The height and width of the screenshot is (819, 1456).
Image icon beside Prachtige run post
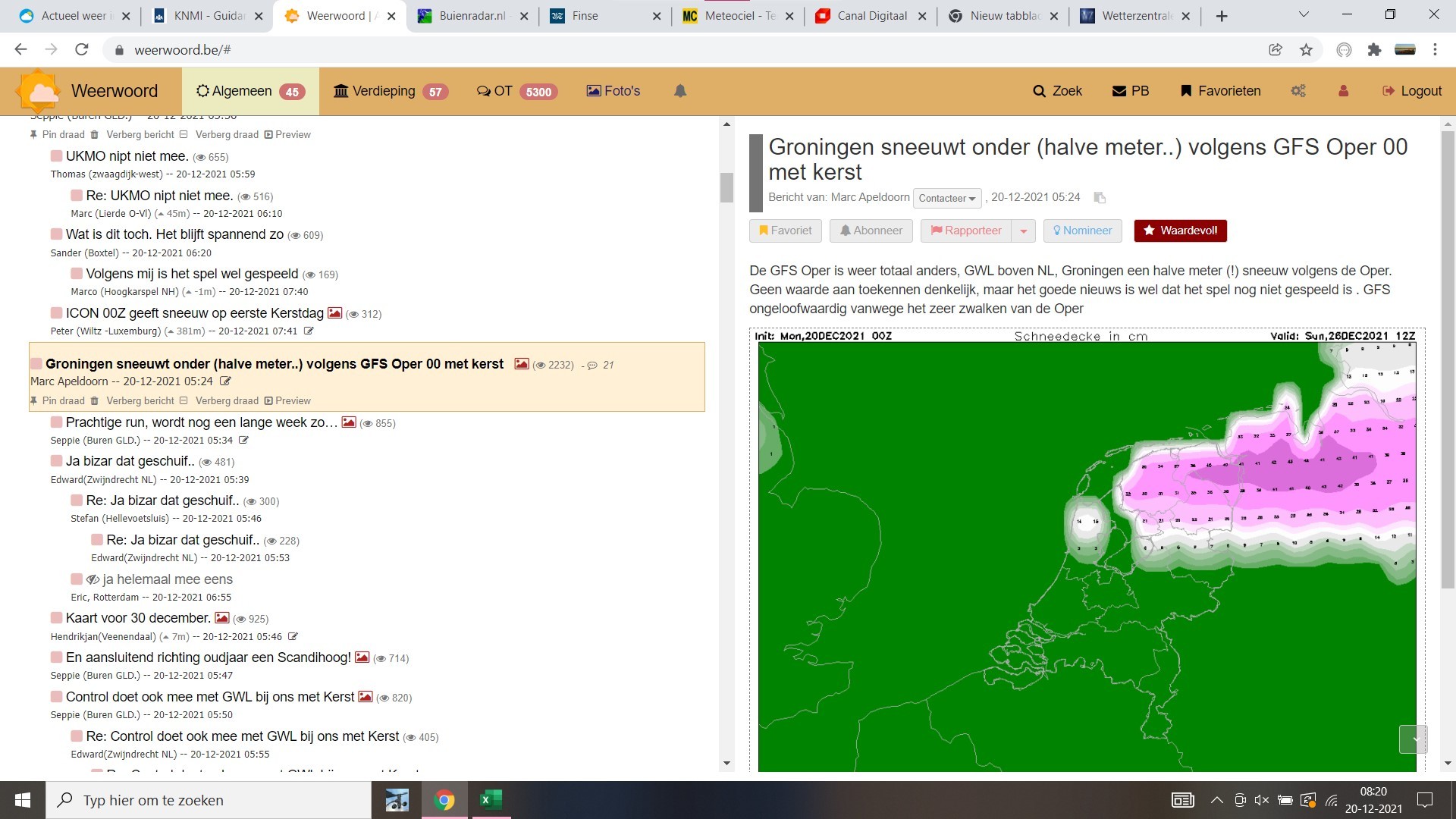point(349,422)
